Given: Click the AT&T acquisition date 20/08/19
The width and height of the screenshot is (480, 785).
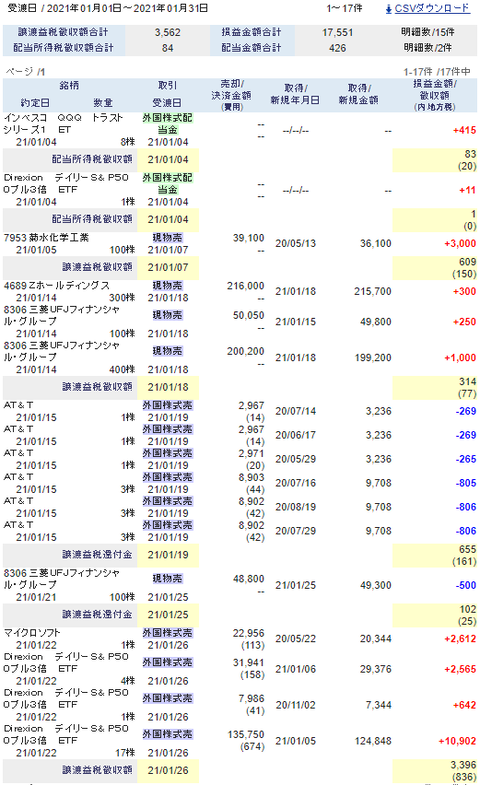Looking at the screenshot, I should tap(295, 507).
